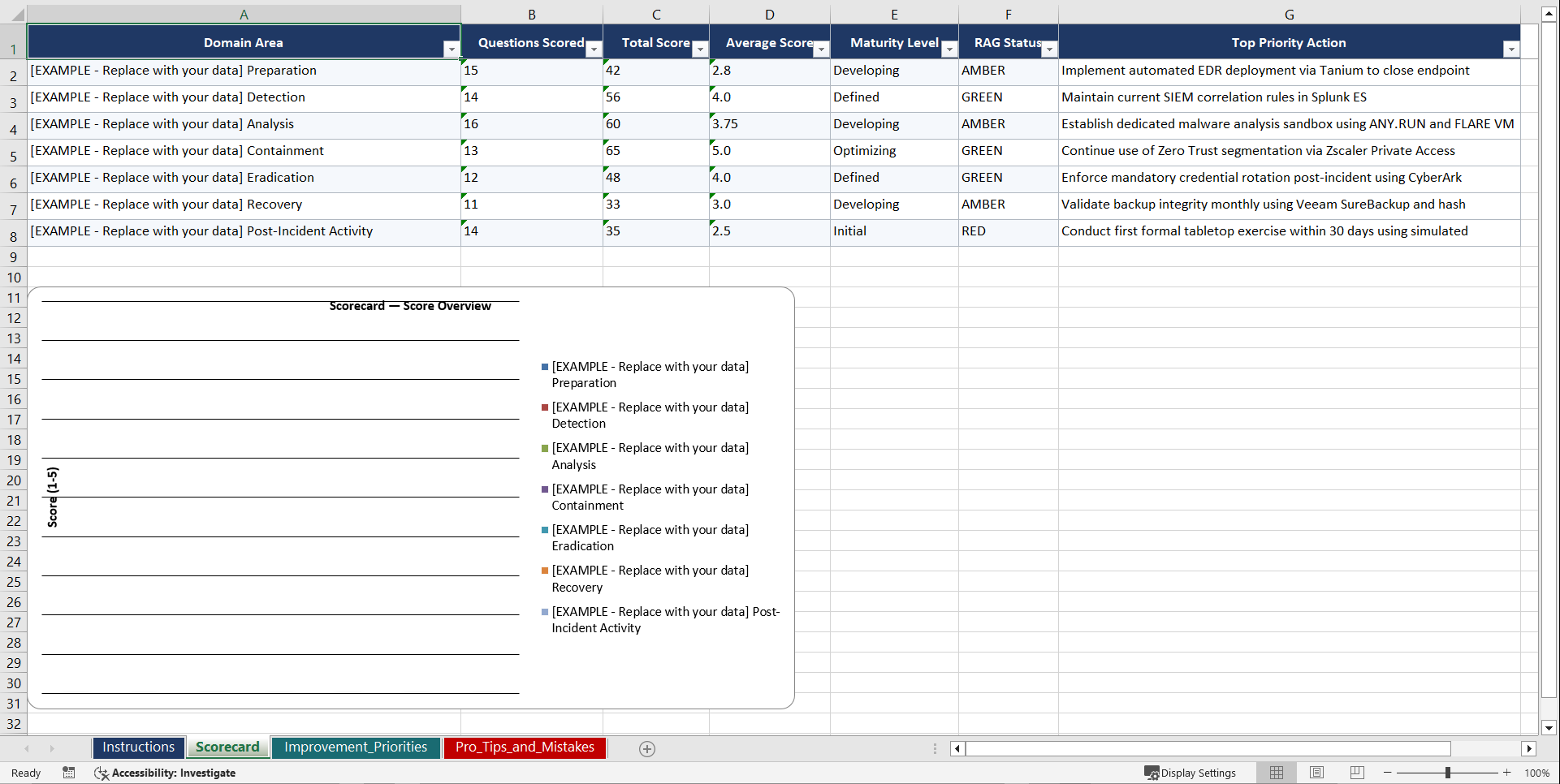This screenshot has width=1560, height=784.
Task: Zoom in using the plus icon
Action: pos(1507,773)
